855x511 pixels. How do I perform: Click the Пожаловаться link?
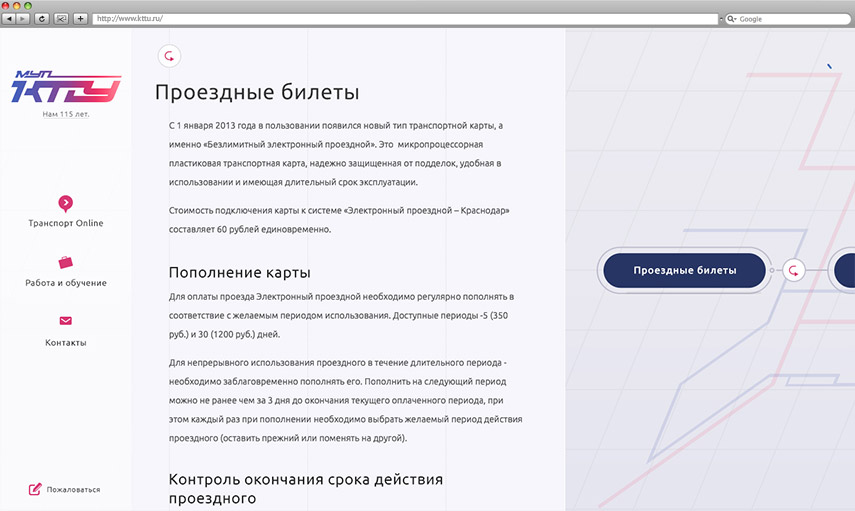click(x=73, y=490)
